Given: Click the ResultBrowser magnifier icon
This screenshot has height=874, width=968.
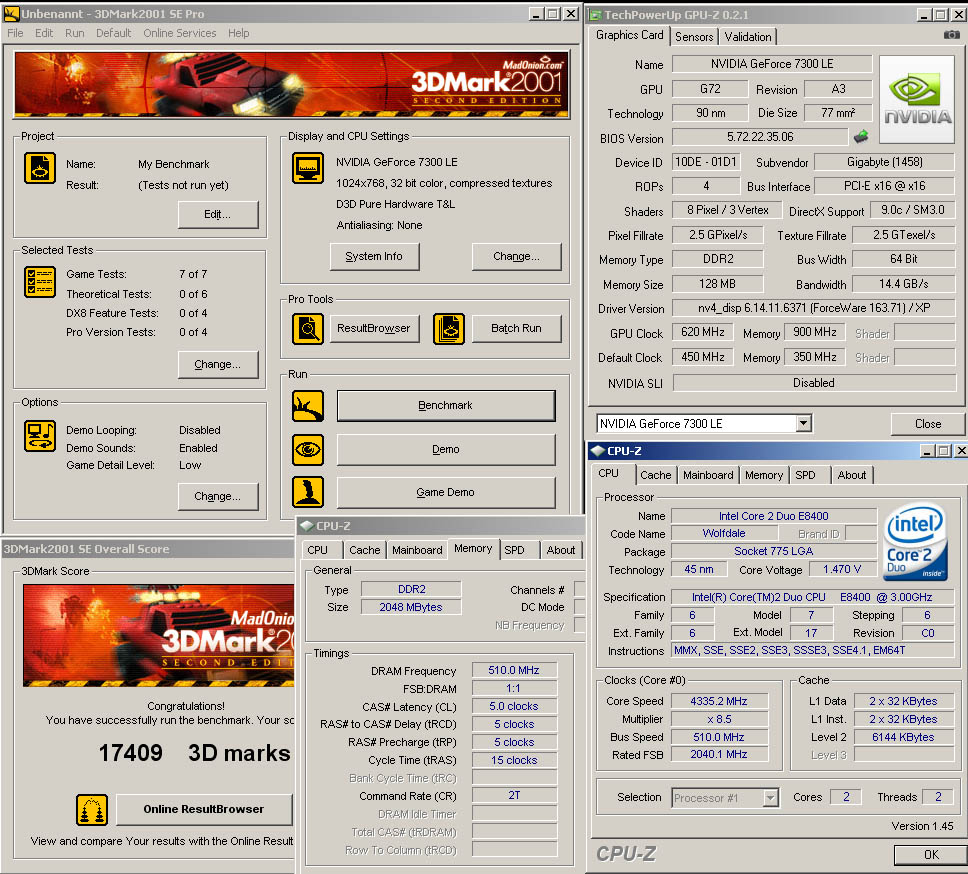Looking at the screenshot, I should [x=307, y=328].
